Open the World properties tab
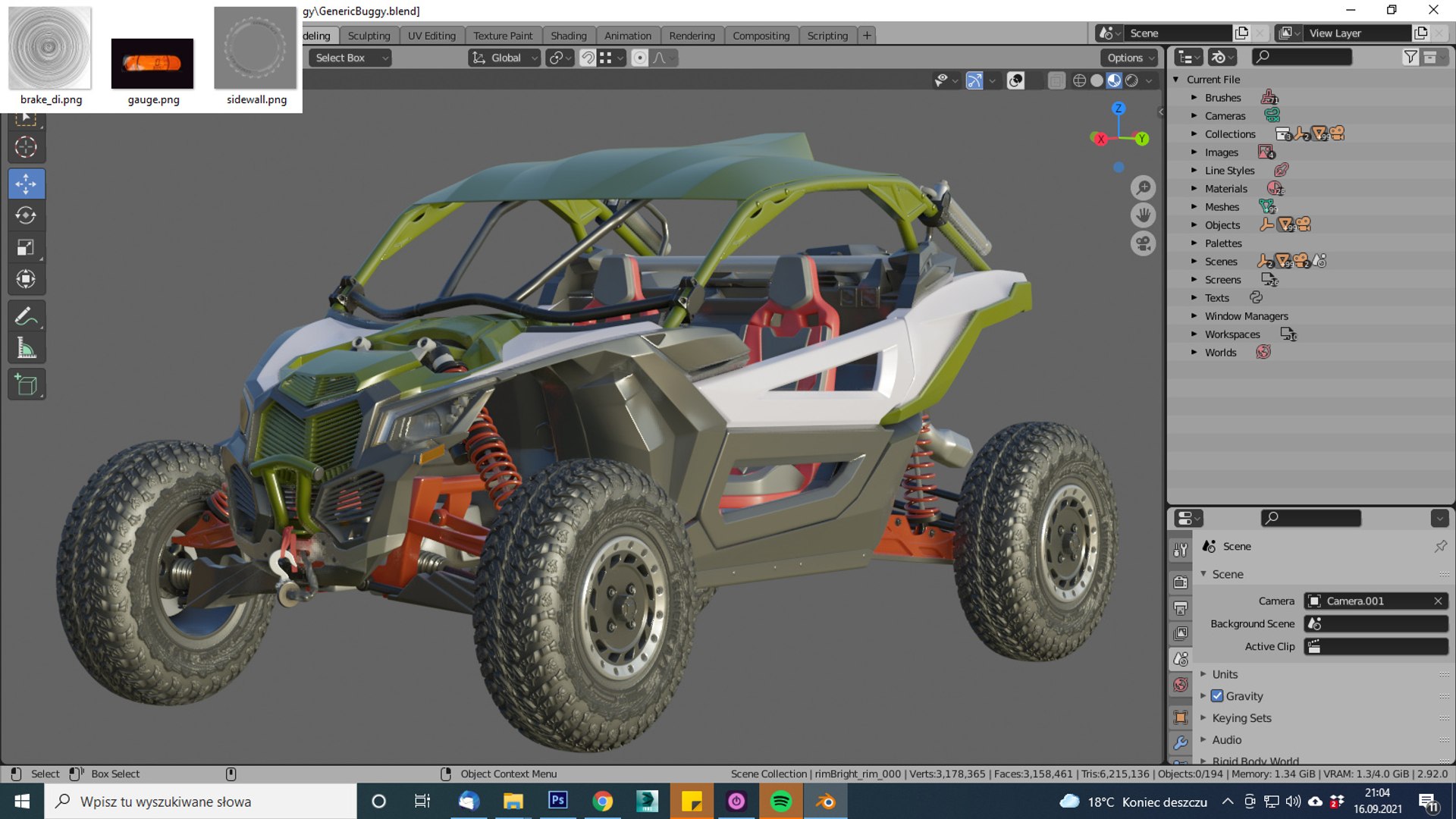The width and height of the screenshot is (1456, 819). pos(1181,685)
